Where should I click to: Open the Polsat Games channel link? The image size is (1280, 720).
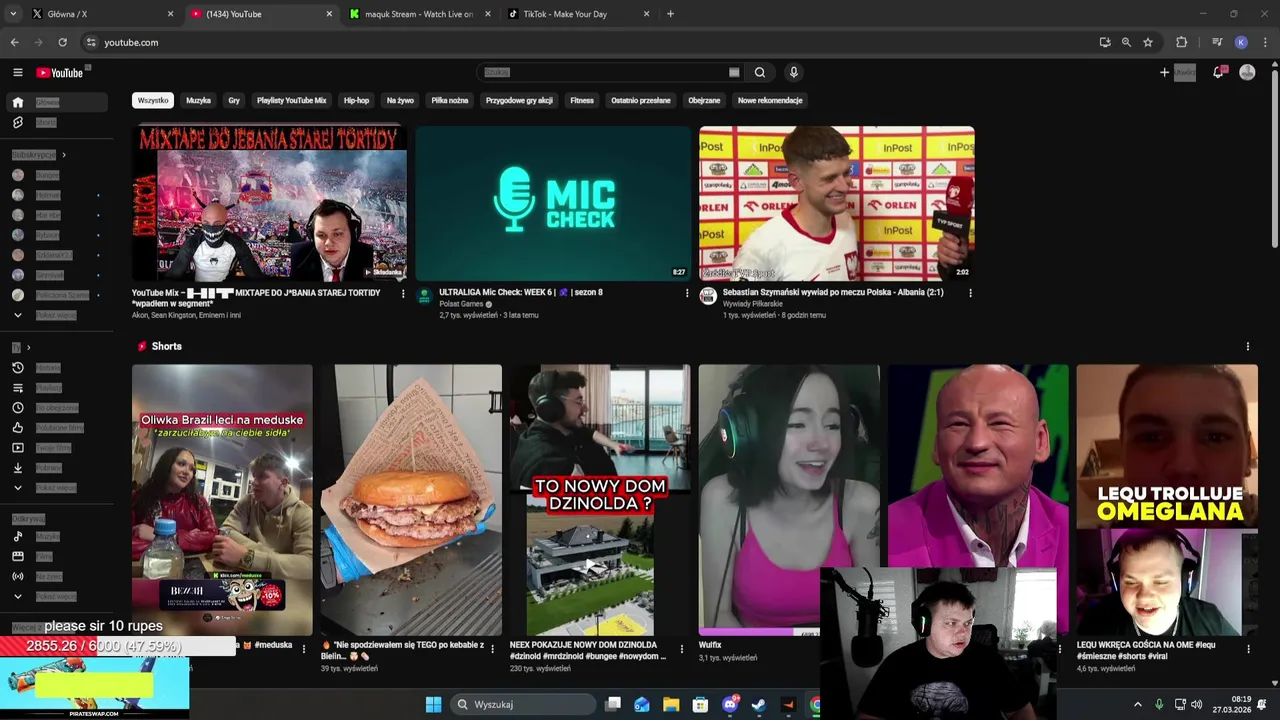point(461,304)
